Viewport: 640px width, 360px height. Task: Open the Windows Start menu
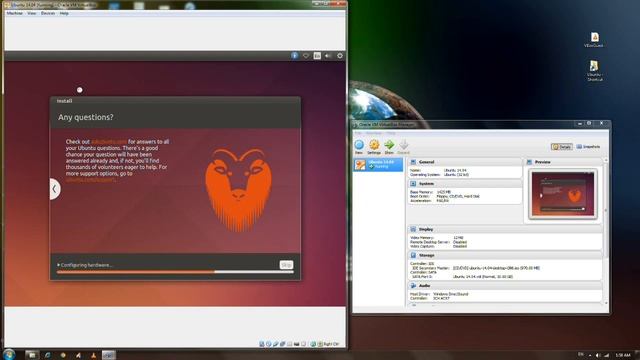coord(9,354)
